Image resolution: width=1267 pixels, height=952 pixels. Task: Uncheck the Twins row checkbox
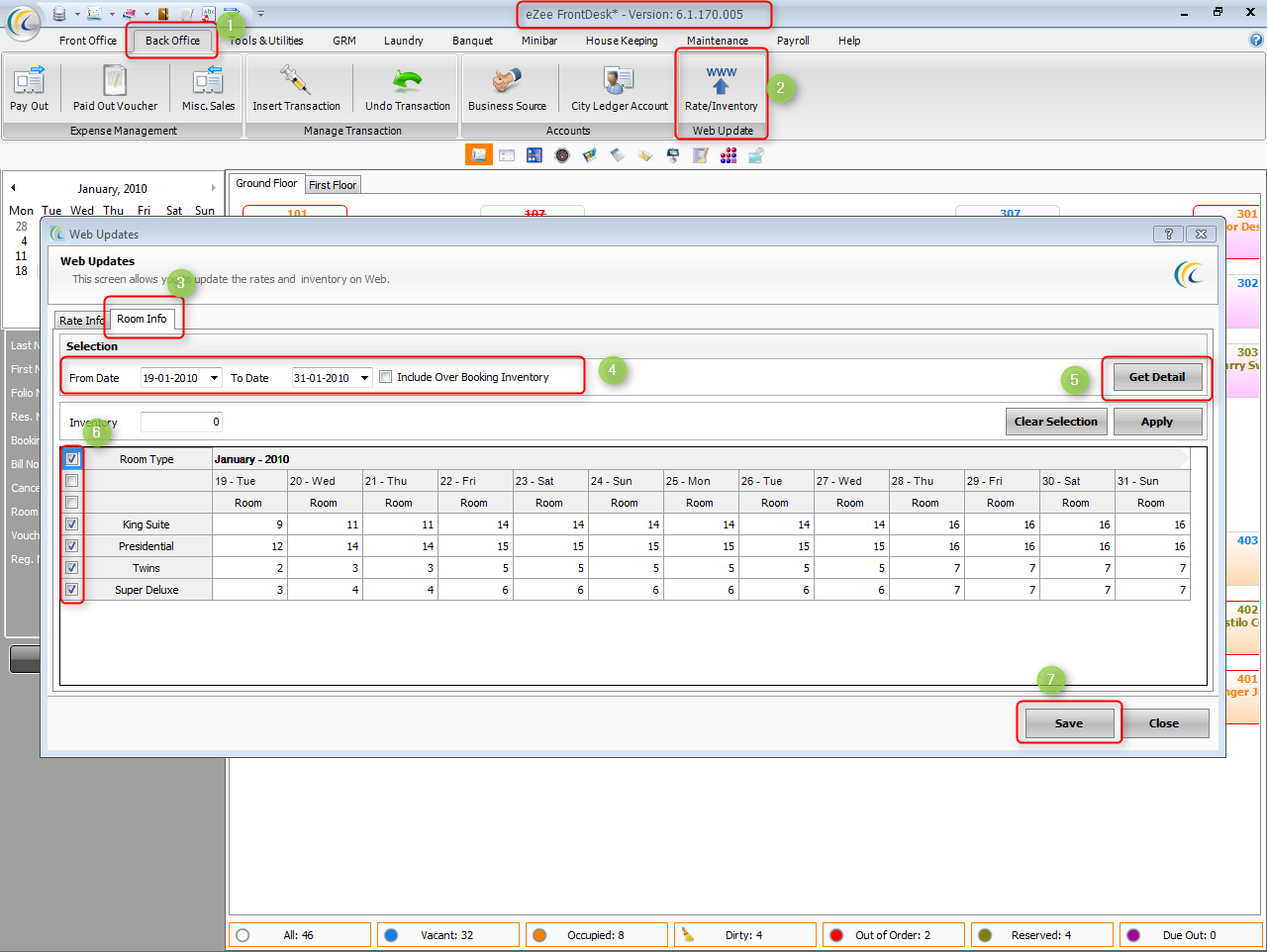tap(71, 567)
